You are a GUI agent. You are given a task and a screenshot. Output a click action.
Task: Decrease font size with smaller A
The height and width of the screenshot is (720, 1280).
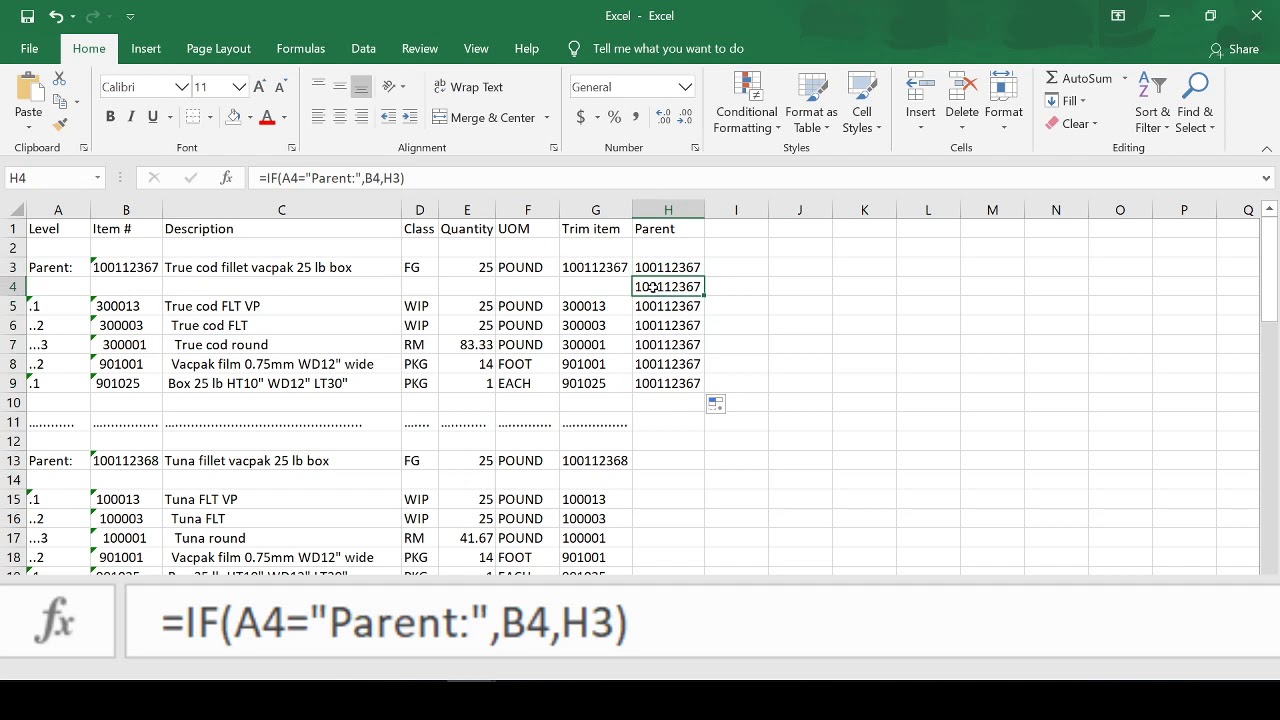281,87
